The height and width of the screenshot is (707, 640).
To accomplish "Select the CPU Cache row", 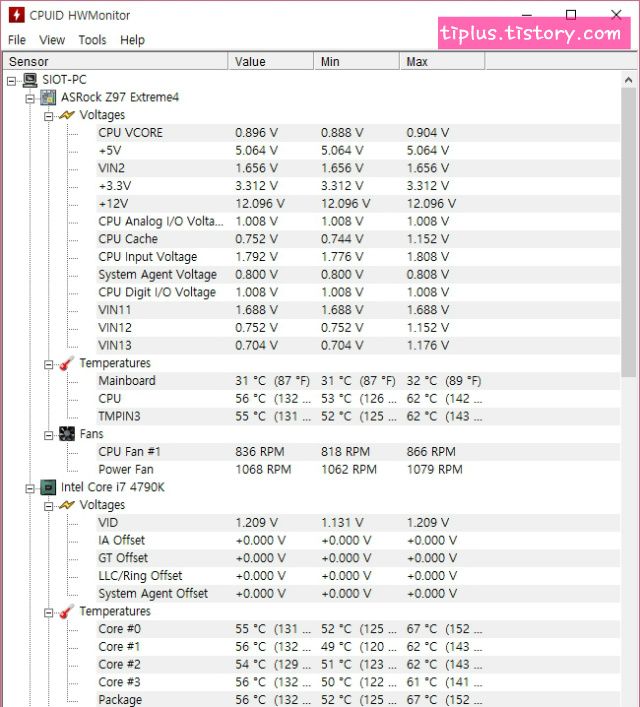I will click(358, 239).
